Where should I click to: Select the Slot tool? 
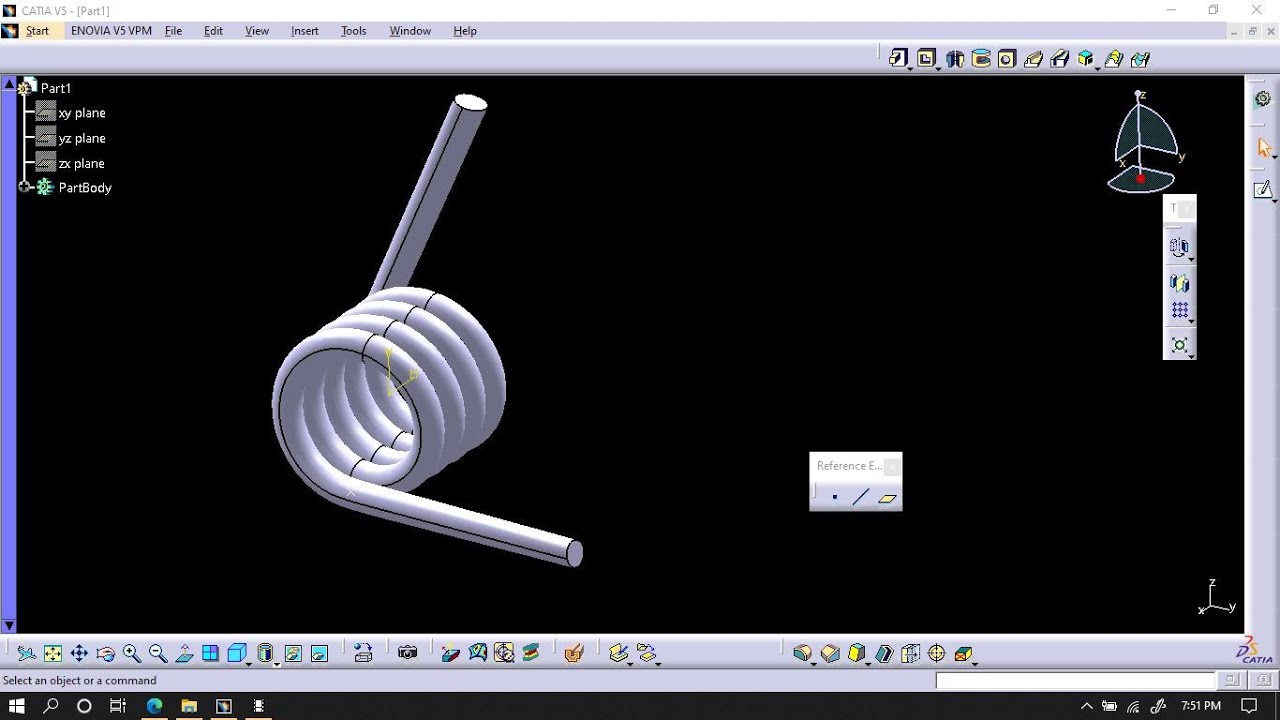click(1060, 59)
